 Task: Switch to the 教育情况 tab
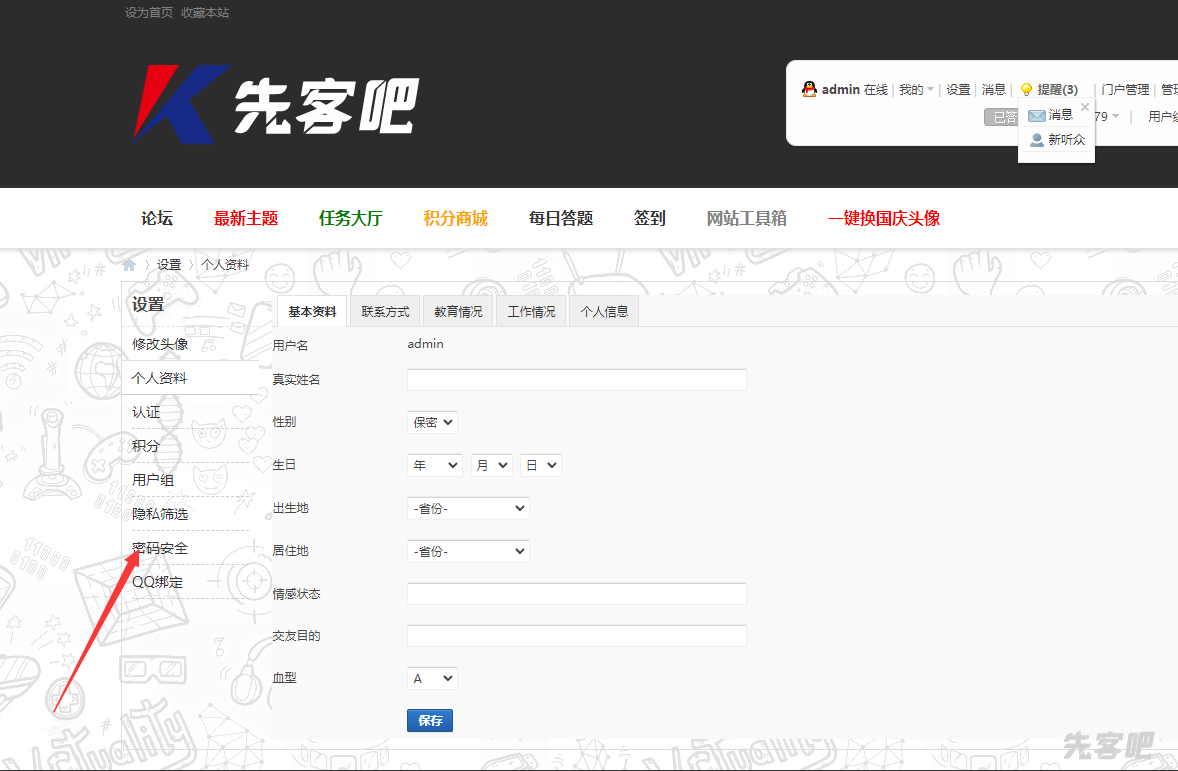(x=457, y=311)
